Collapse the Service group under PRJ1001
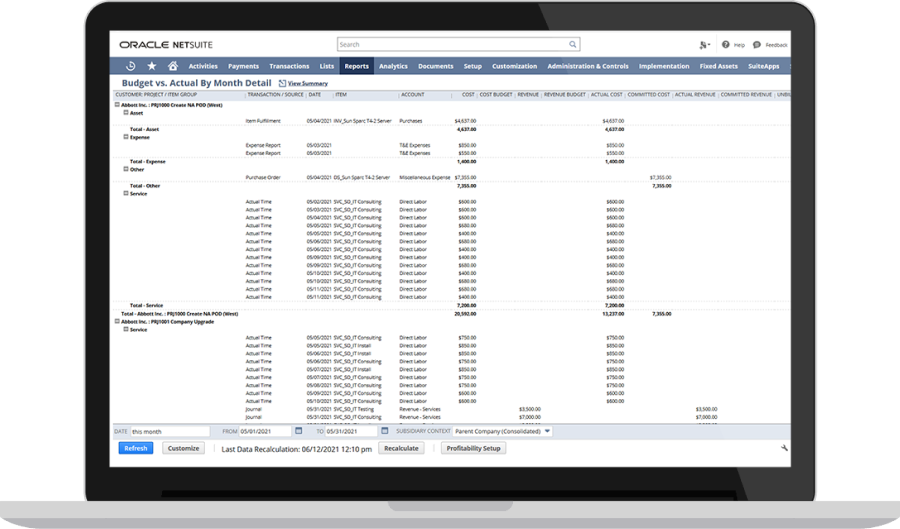 pos(126,329)
